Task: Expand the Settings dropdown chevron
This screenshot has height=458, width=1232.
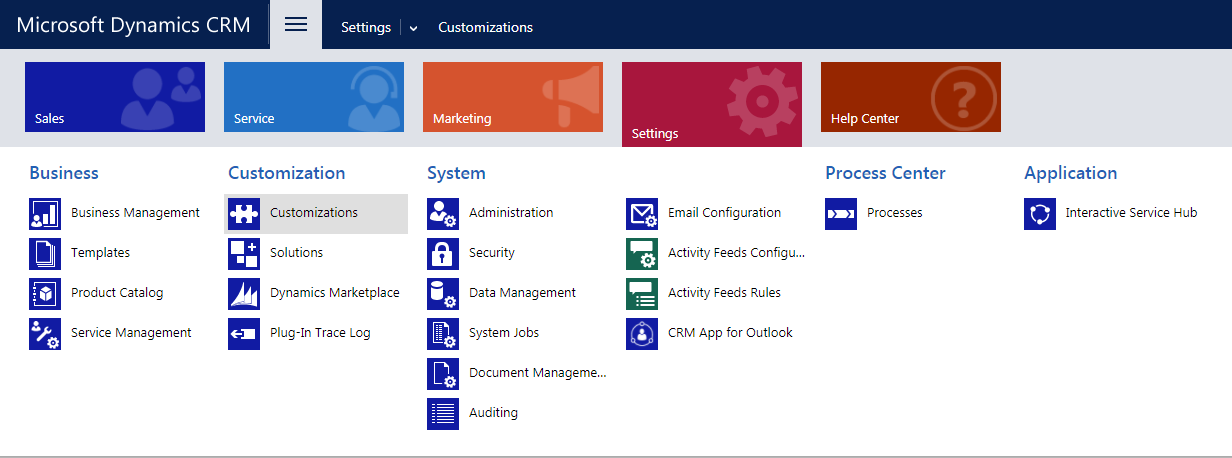Action: tap(413, 28)
